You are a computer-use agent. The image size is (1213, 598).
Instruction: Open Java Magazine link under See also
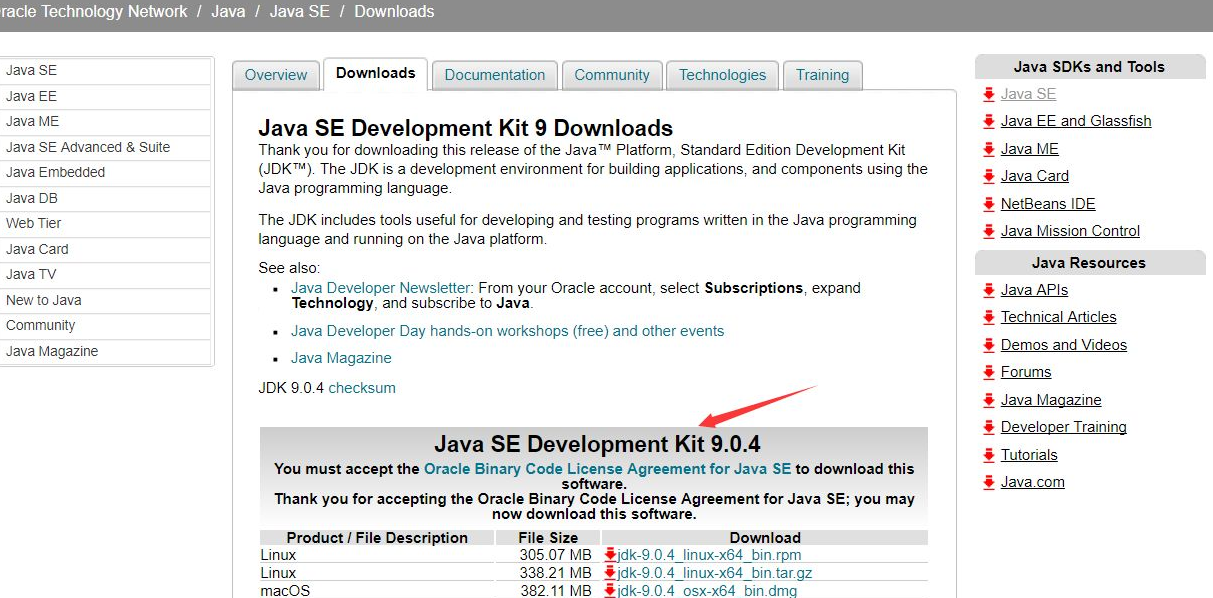click(x=341, y=358)
